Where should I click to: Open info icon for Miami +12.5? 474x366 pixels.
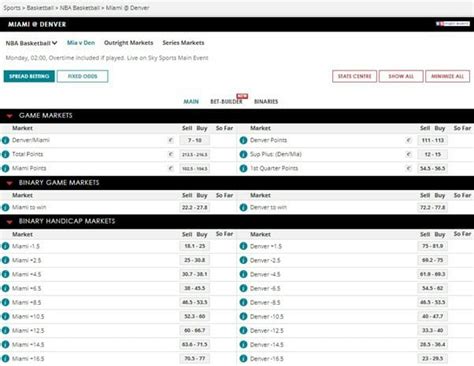[5, 330]
